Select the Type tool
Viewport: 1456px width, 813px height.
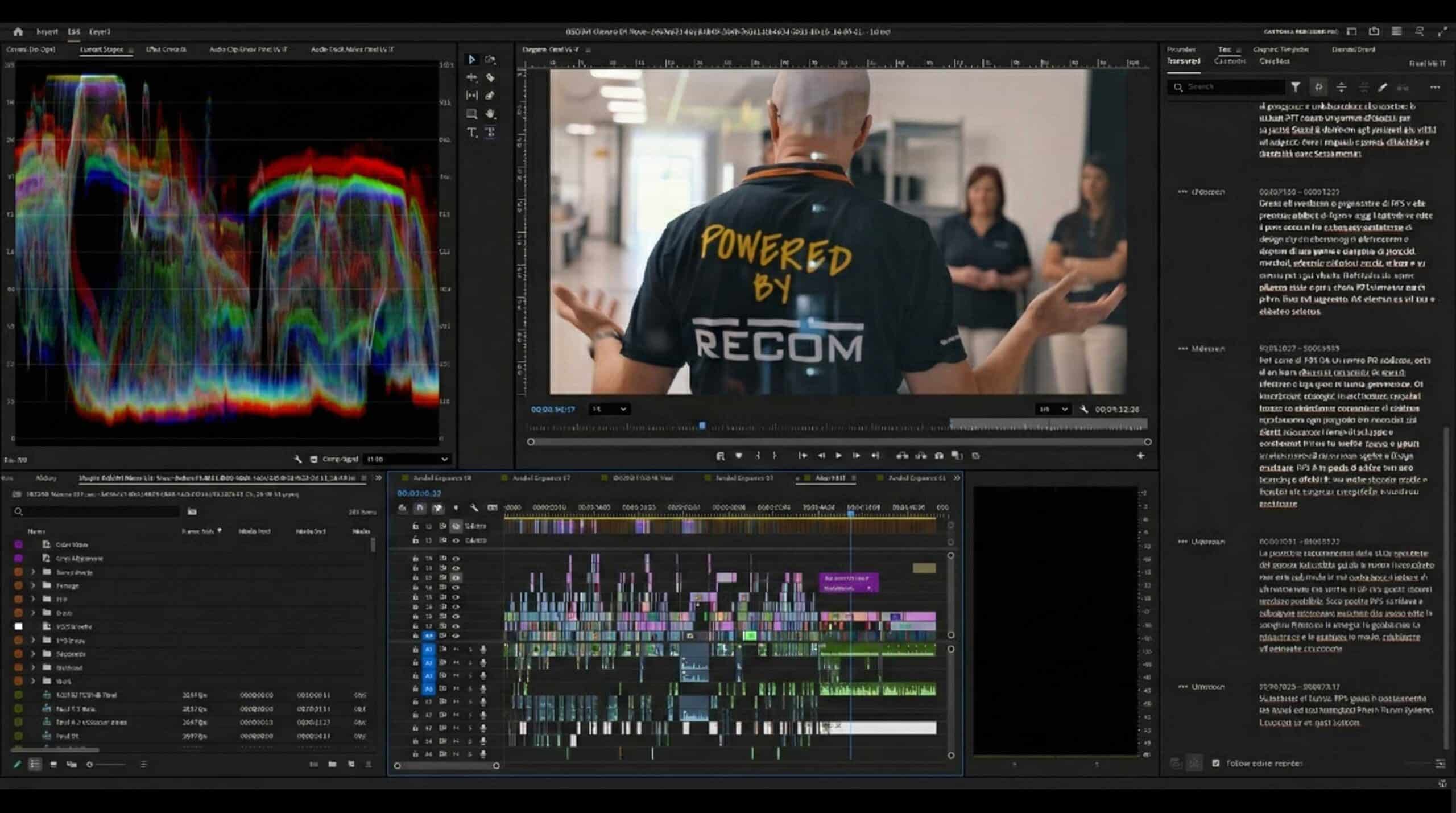[x=471, y=132]
